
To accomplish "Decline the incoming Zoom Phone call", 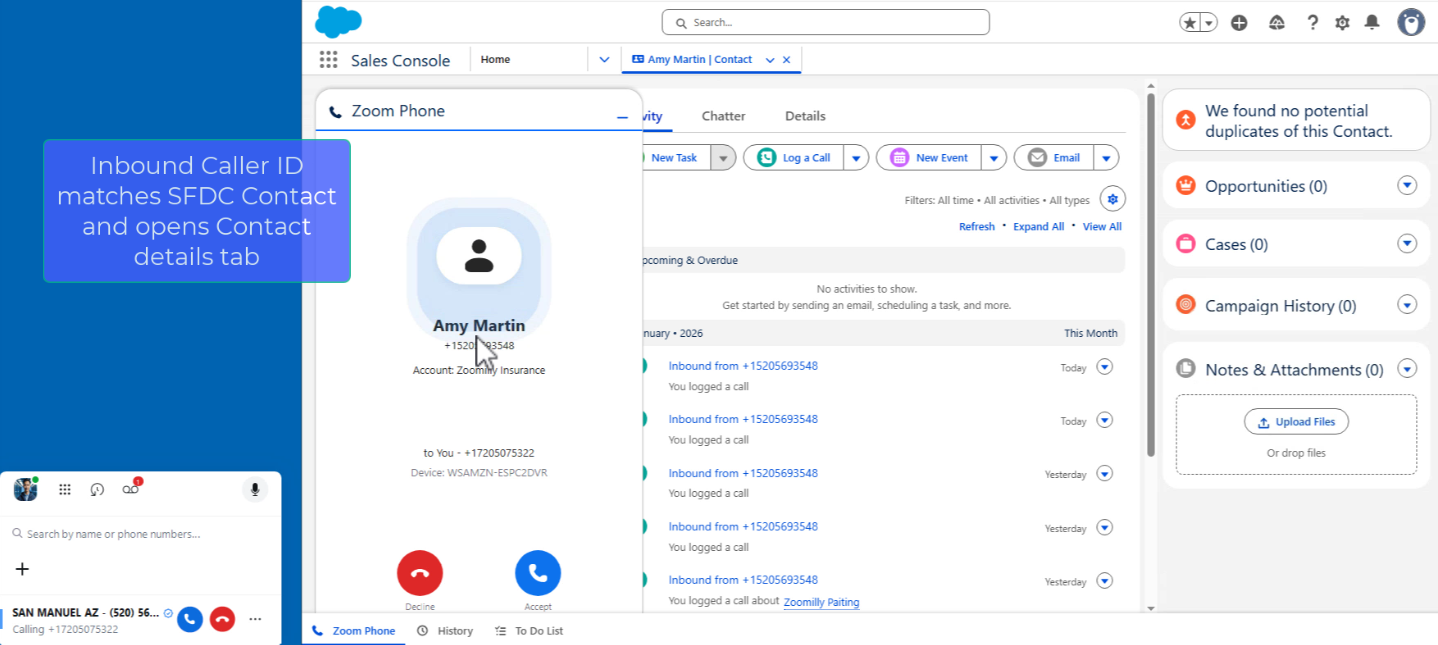I will (x=420, y=573).
